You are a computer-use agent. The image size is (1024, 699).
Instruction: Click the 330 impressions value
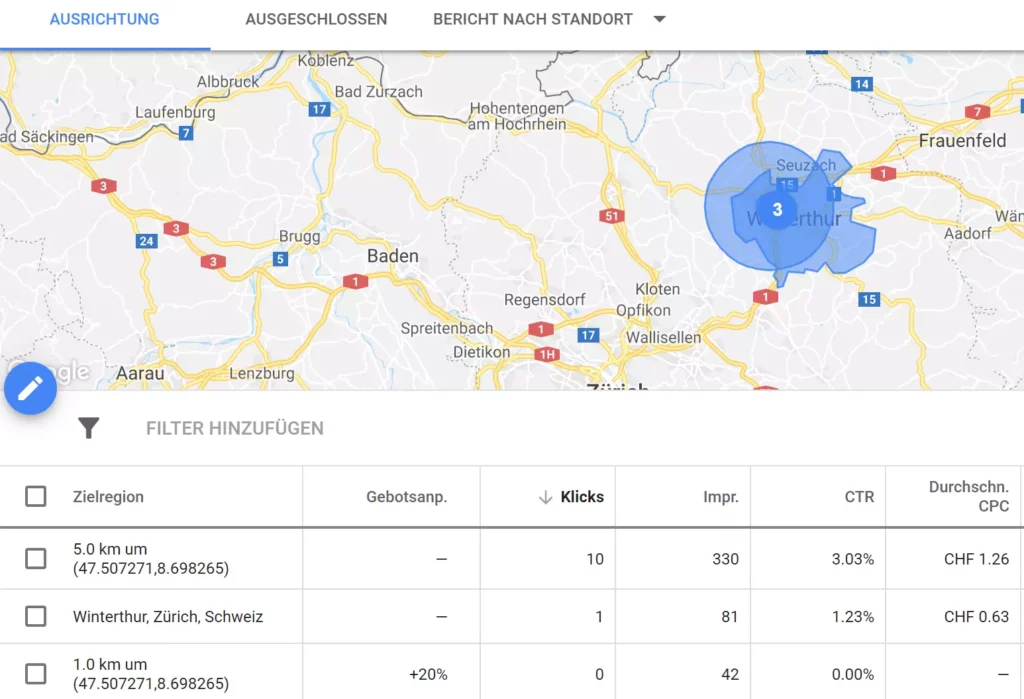(726, 559)
